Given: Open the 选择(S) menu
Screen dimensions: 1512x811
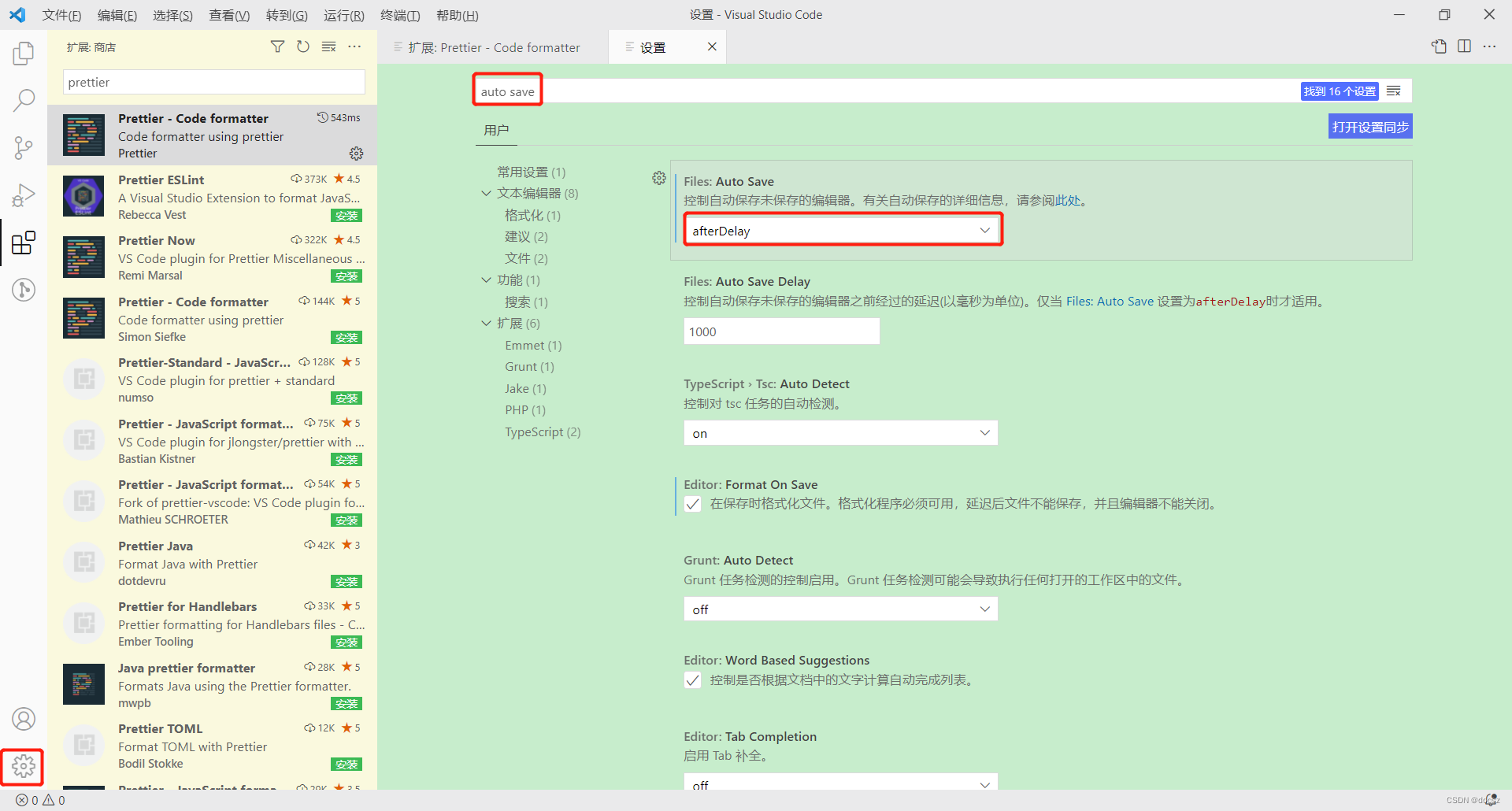Looking at the screenshot, I should [173, 15].
